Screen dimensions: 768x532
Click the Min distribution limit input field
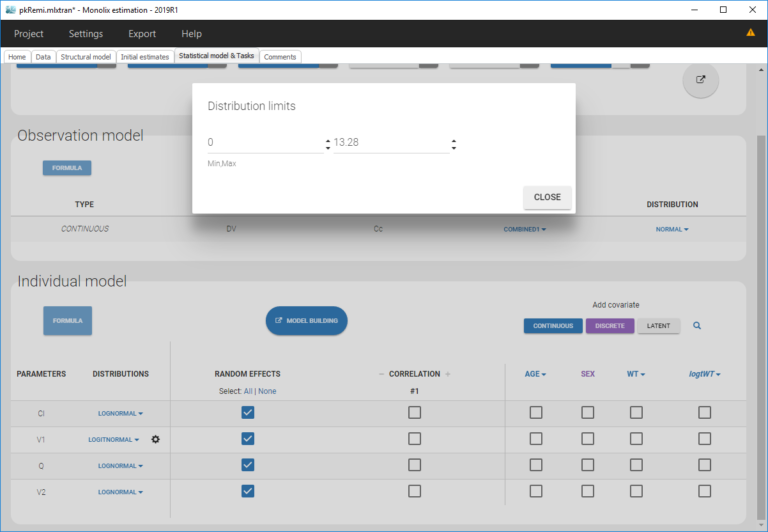(264, 143)
